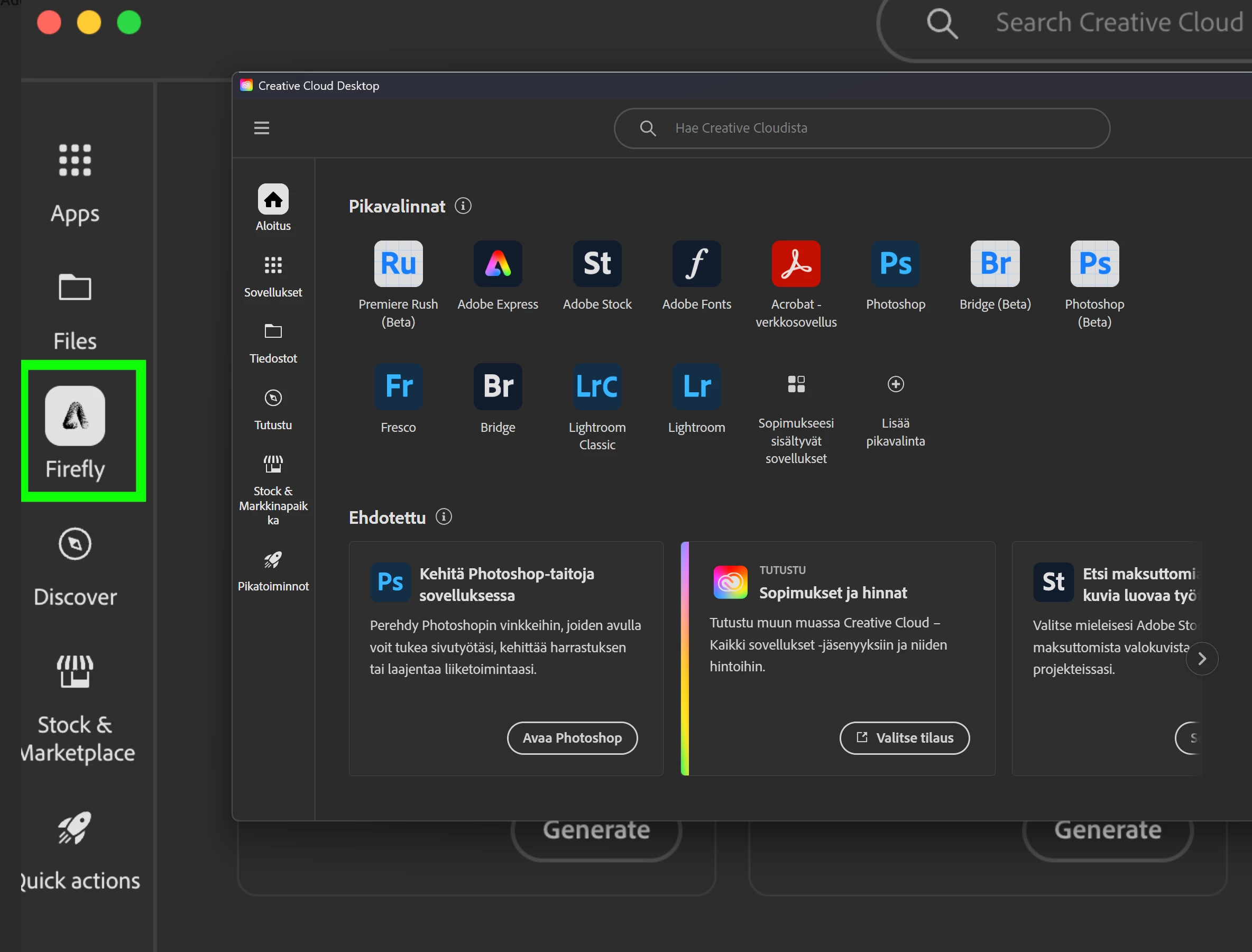
Task: Click the Hae Creative Cloudista search field
Action: pos(861,128)
